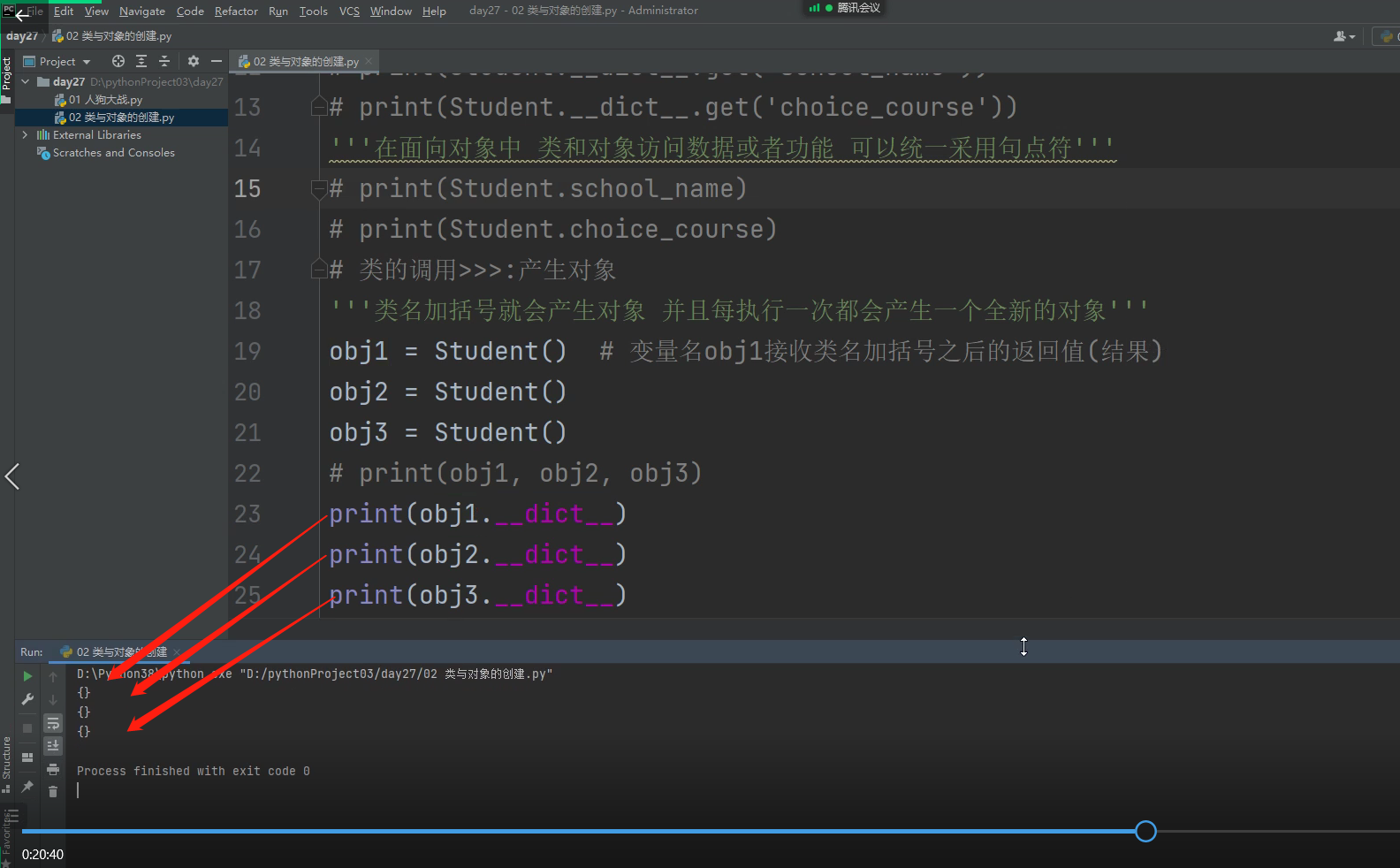Open run configuration wrench icon

pyautogui.click(x=27, y=699)
